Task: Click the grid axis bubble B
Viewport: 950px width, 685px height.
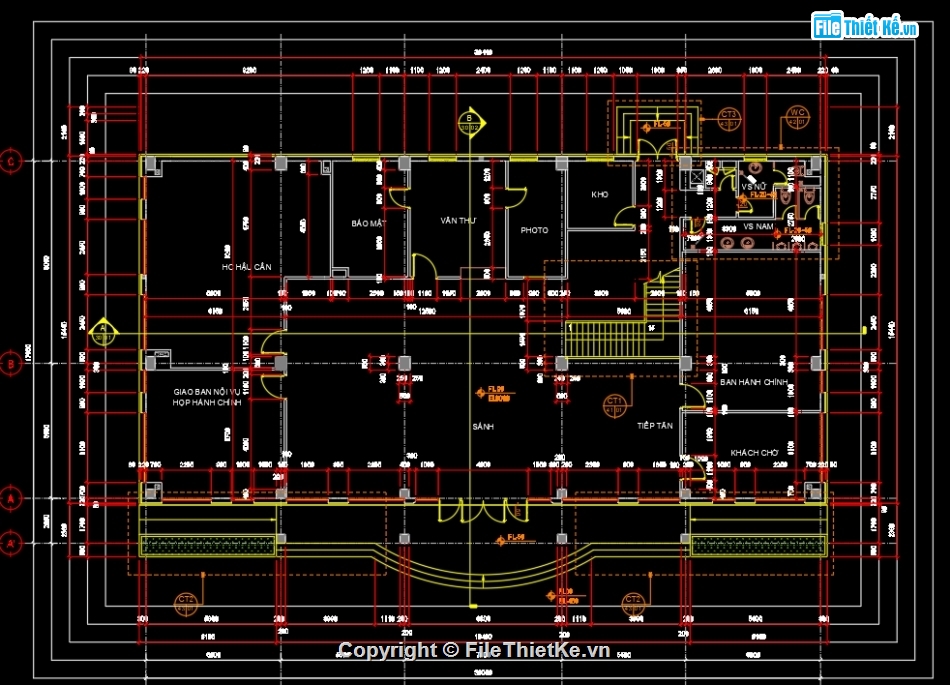Action: 11,364
